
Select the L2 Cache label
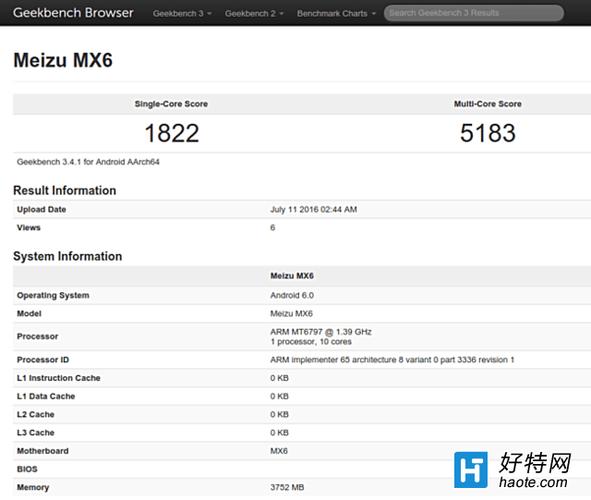point(35,414)
